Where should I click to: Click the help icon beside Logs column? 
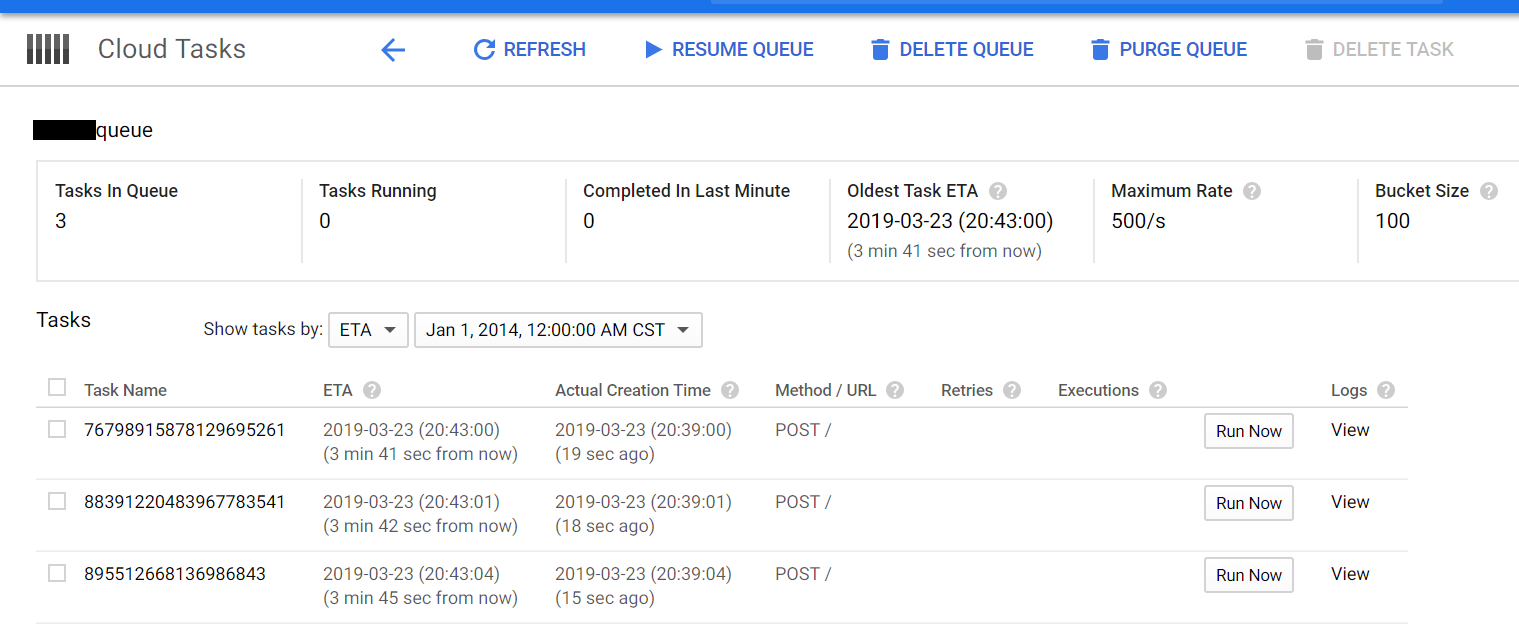coord(1385,390)
